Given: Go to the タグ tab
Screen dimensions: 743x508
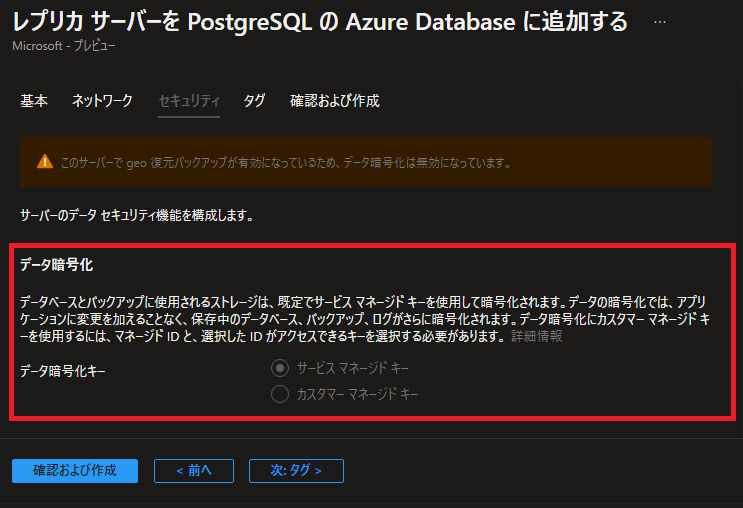Looking at the screenshot, I should [x=254, y=100].
